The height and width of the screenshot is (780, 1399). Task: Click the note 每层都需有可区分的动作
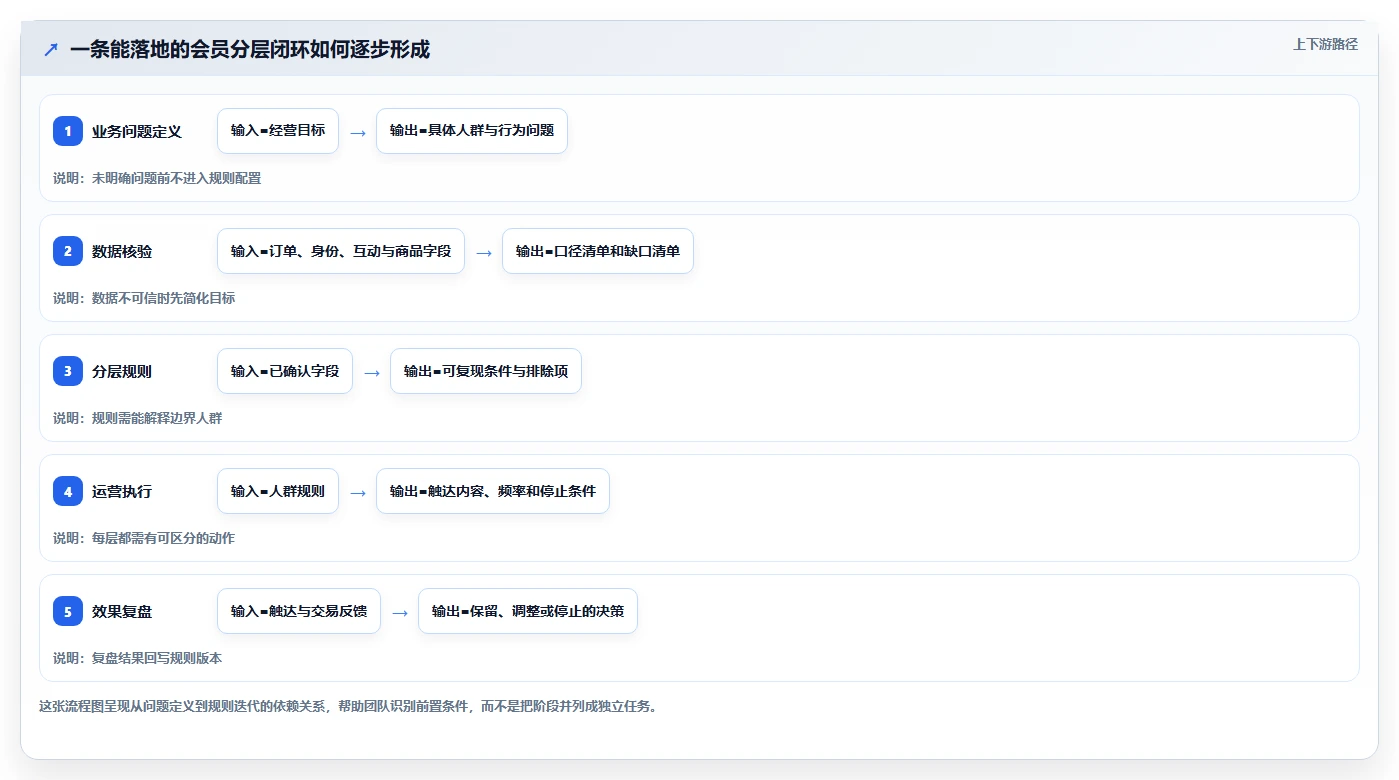(163, 538)
